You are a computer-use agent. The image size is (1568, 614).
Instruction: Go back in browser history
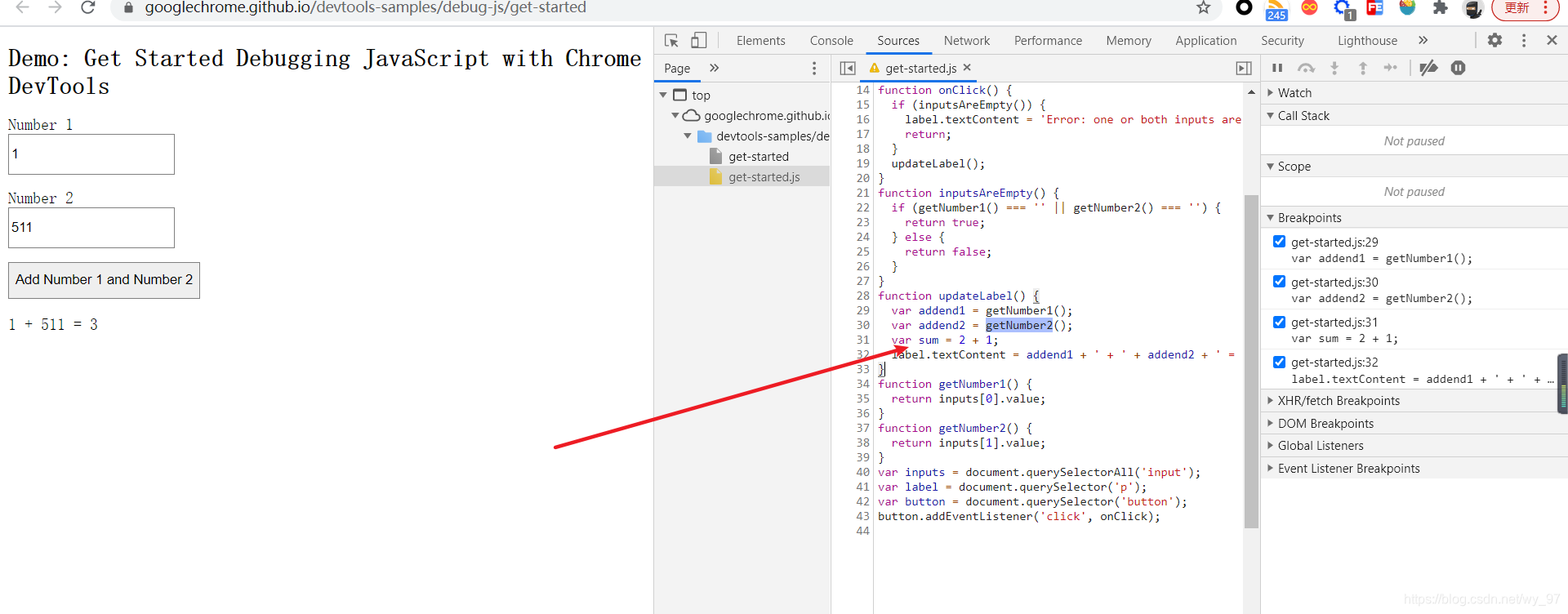coord(23,8)
